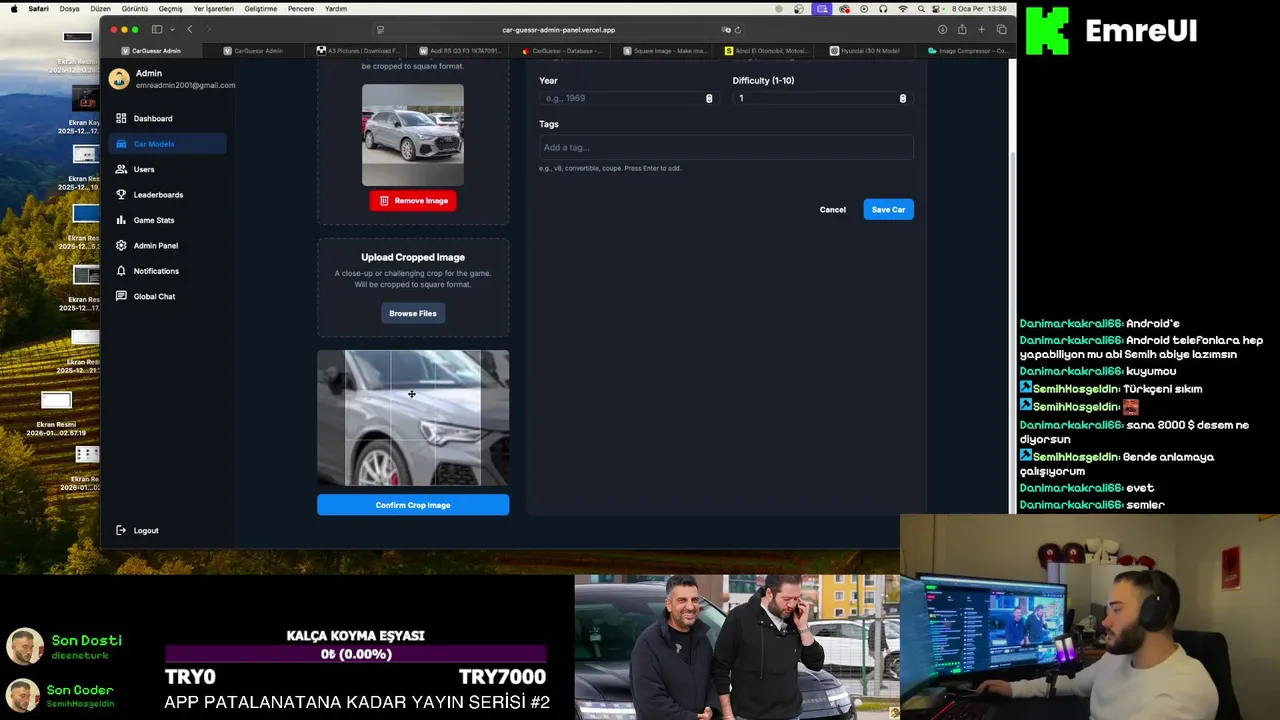The height and width of the screenshot is (720, 1280).
Task: Open the Apple menu
Action: point(14,9)
